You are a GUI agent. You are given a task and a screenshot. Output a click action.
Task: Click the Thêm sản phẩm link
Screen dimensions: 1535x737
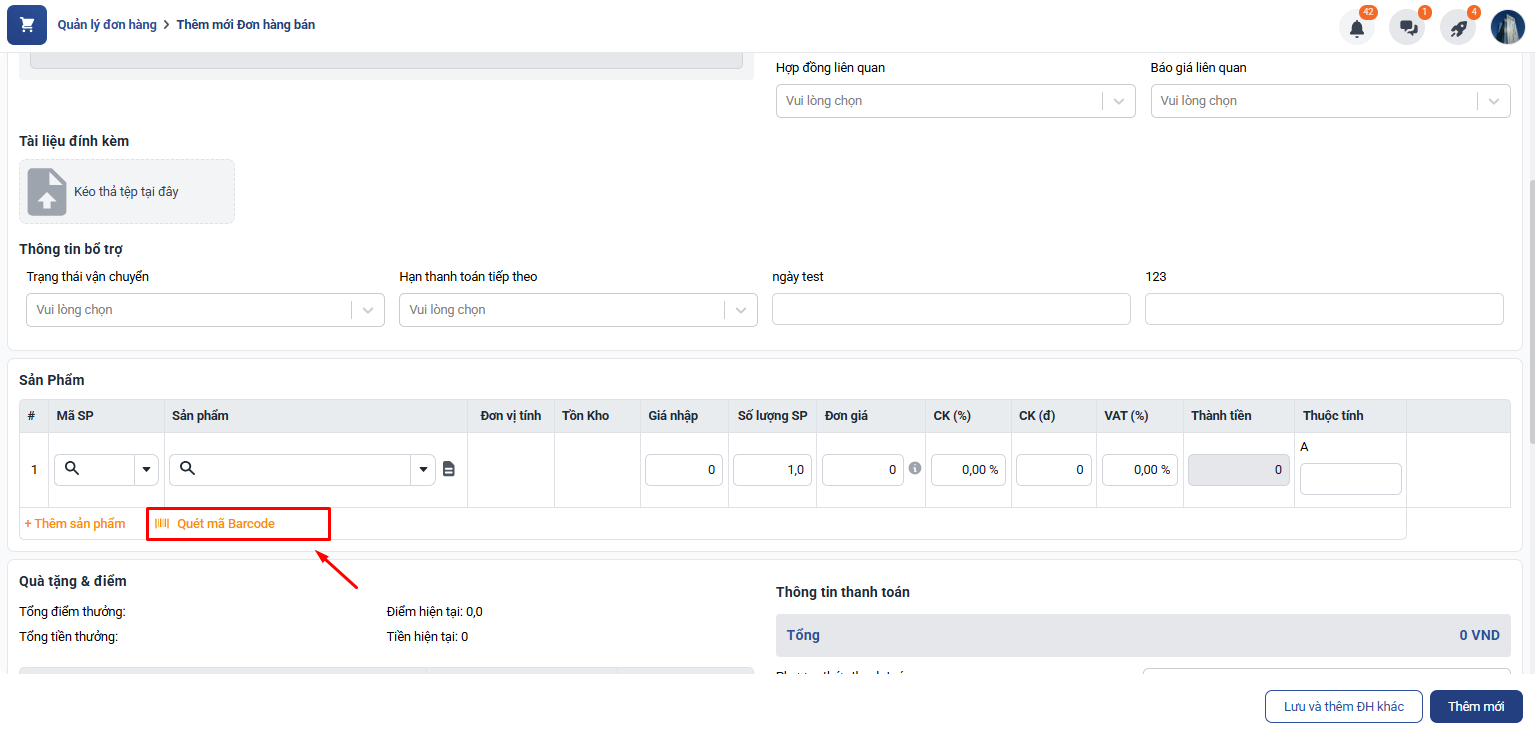(x=75, y=524)
